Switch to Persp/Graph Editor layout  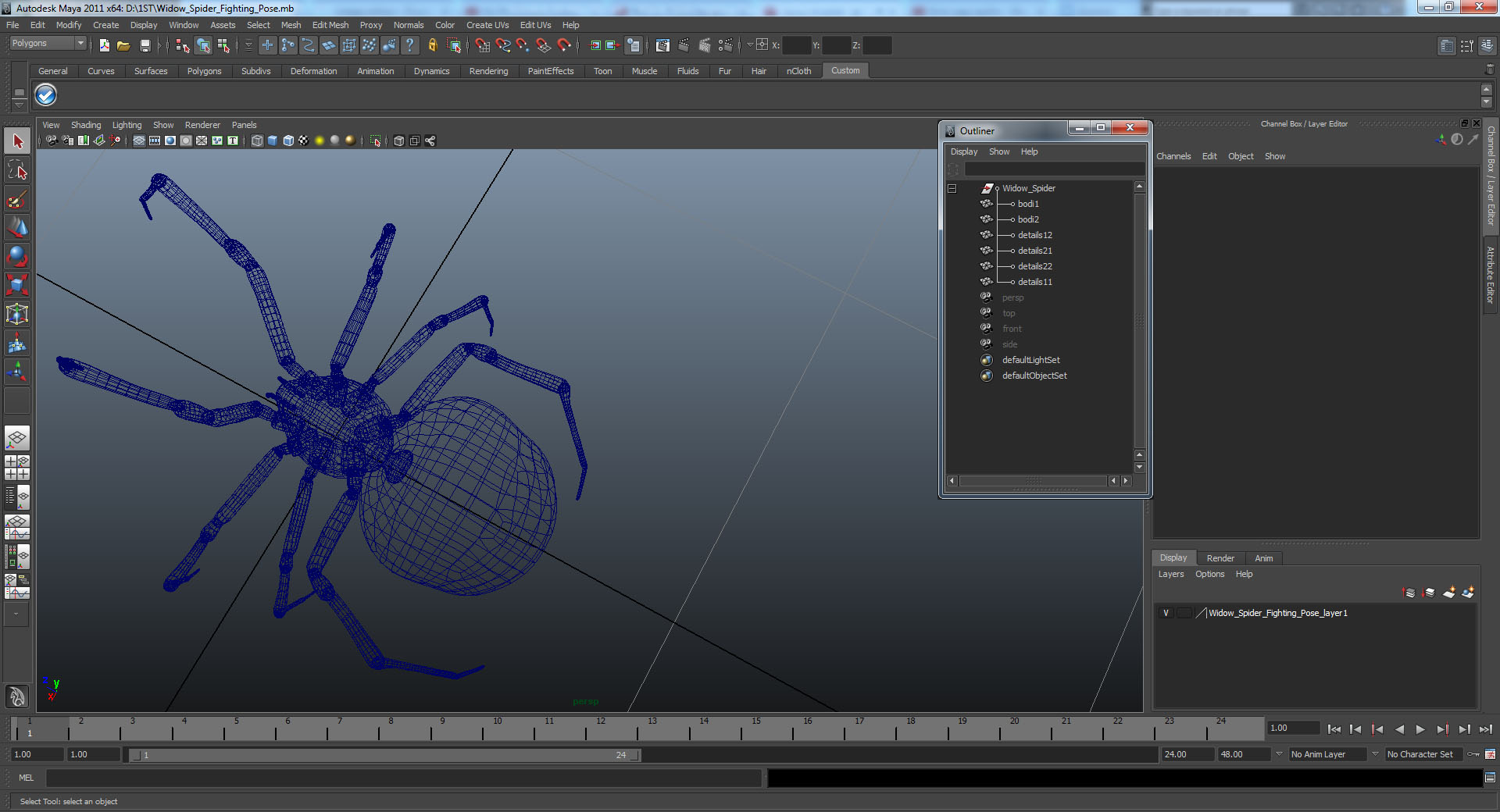pos(17,527)
